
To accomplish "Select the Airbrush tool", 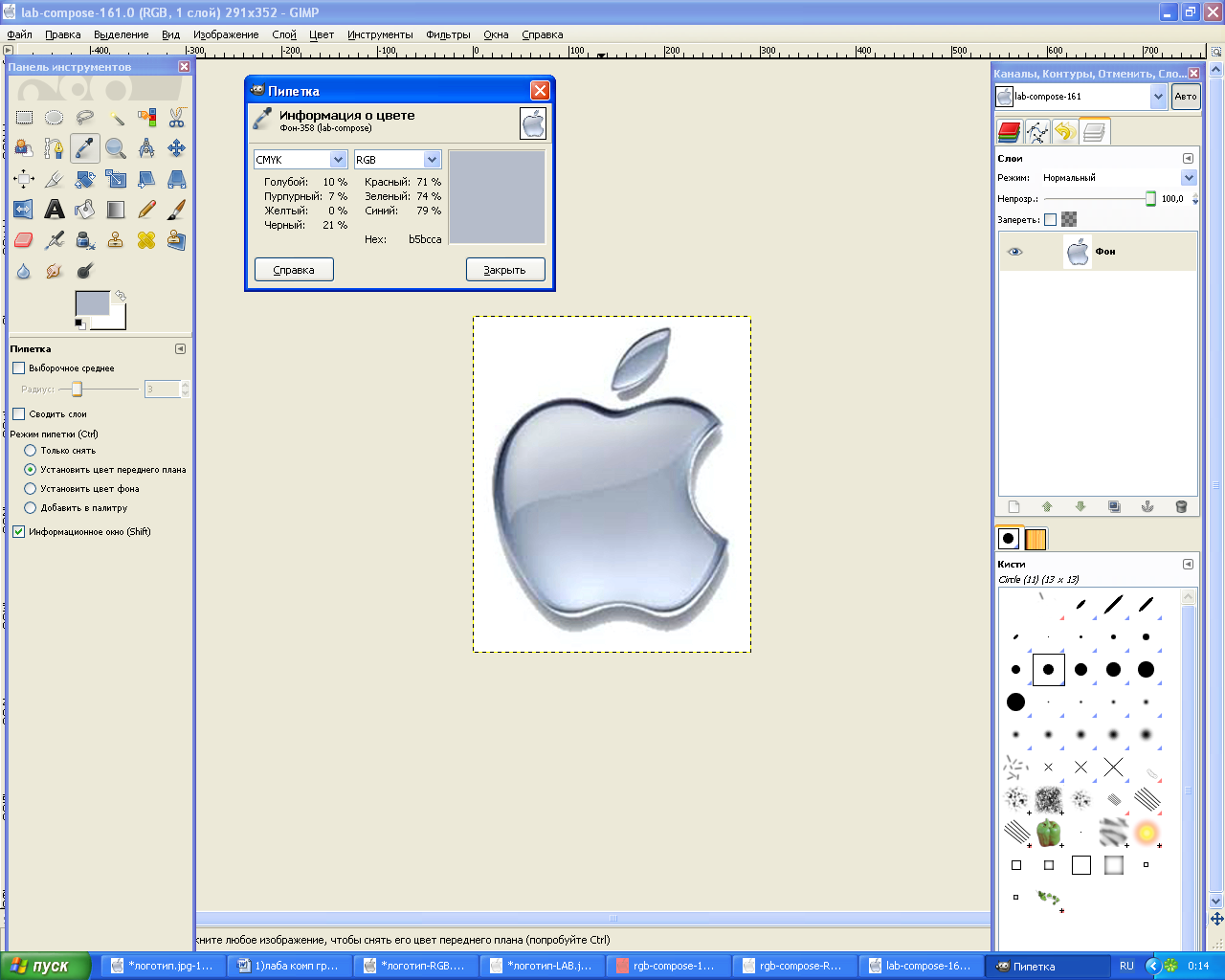I will click(55, 240).
